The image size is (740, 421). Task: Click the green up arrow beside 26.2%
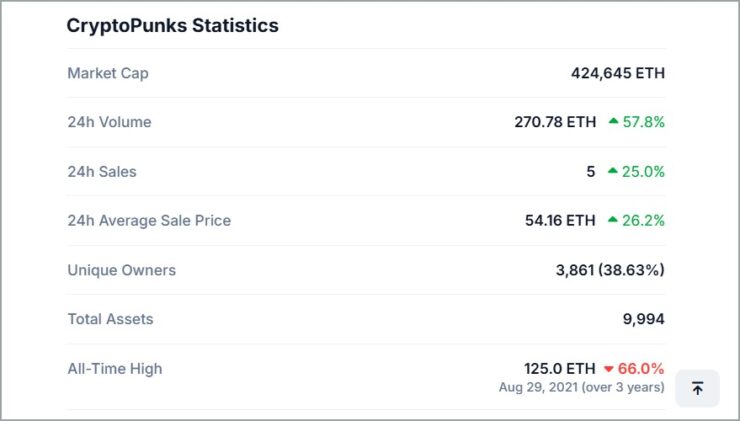613,219
